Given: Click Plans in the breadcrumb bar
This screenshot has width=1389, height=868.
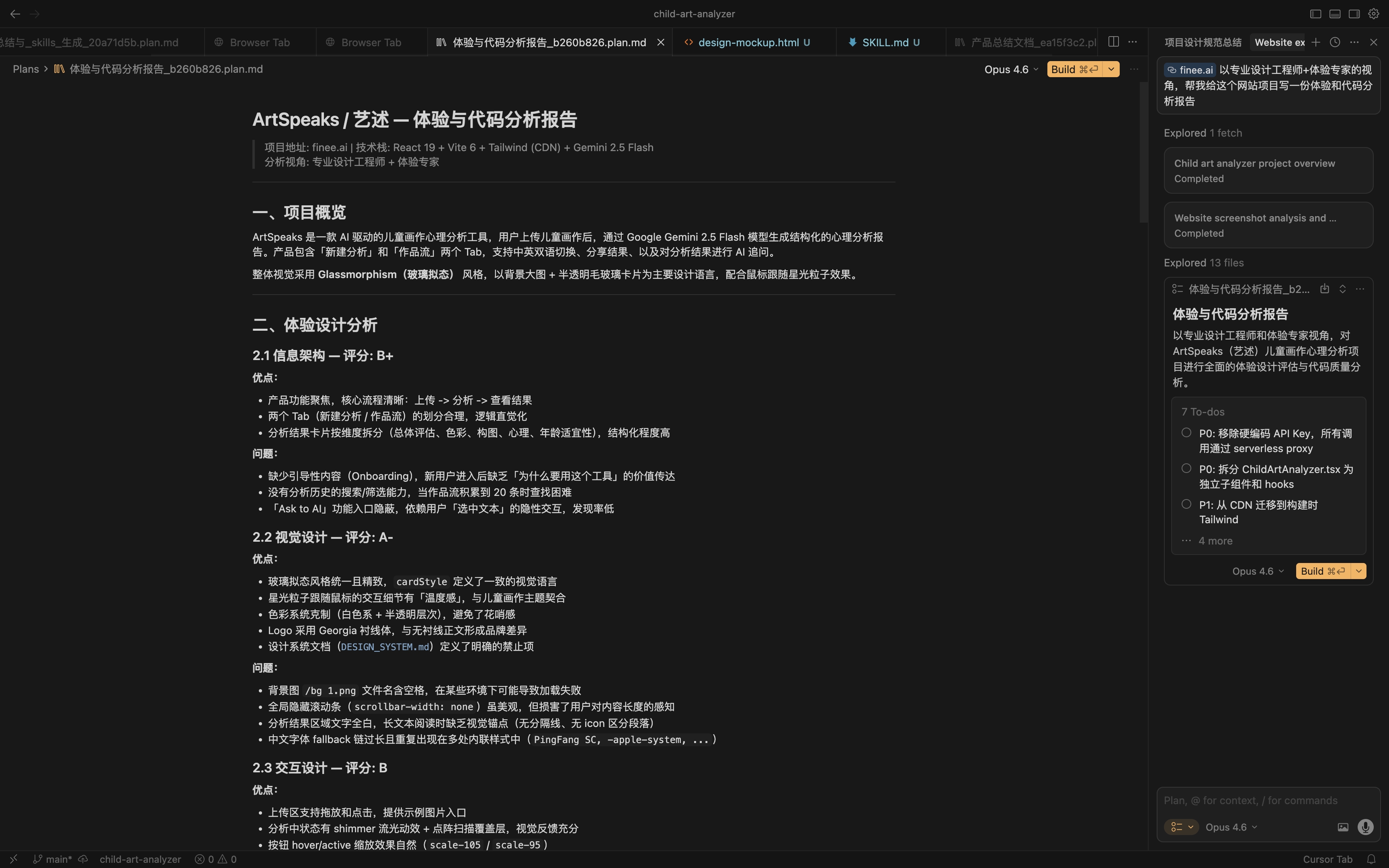Looking at the screenshot, I should [26, 69].
